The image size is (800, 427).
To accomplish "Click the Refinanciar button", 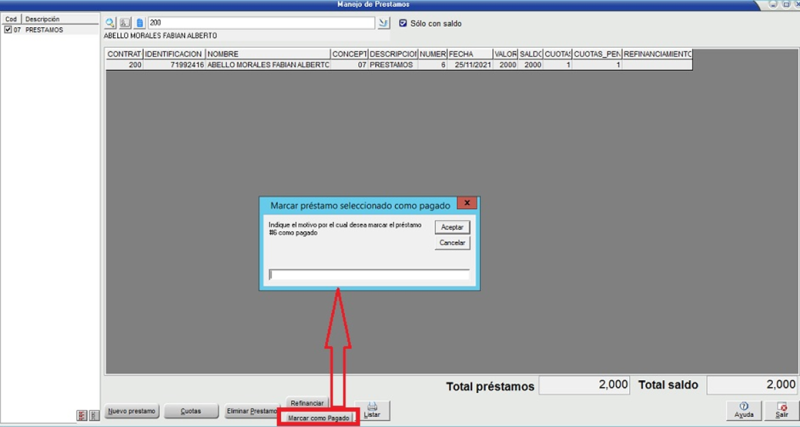I will point(306,402).
